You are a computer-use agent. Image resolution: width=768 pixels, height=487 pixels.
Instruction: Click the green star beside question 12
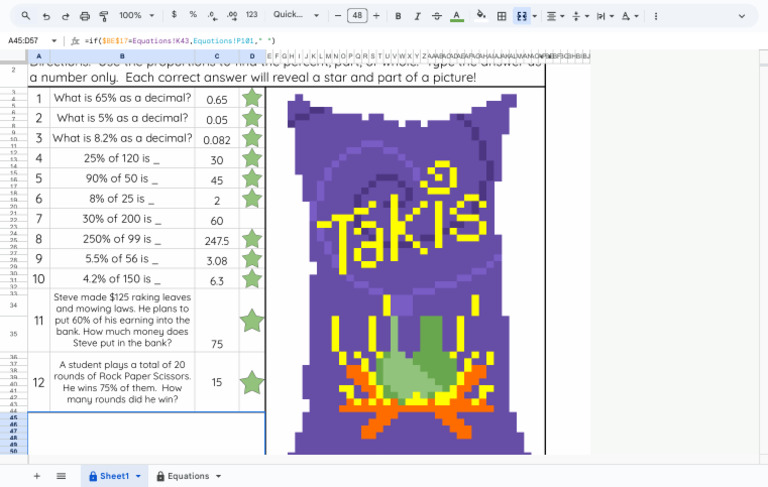252,382
